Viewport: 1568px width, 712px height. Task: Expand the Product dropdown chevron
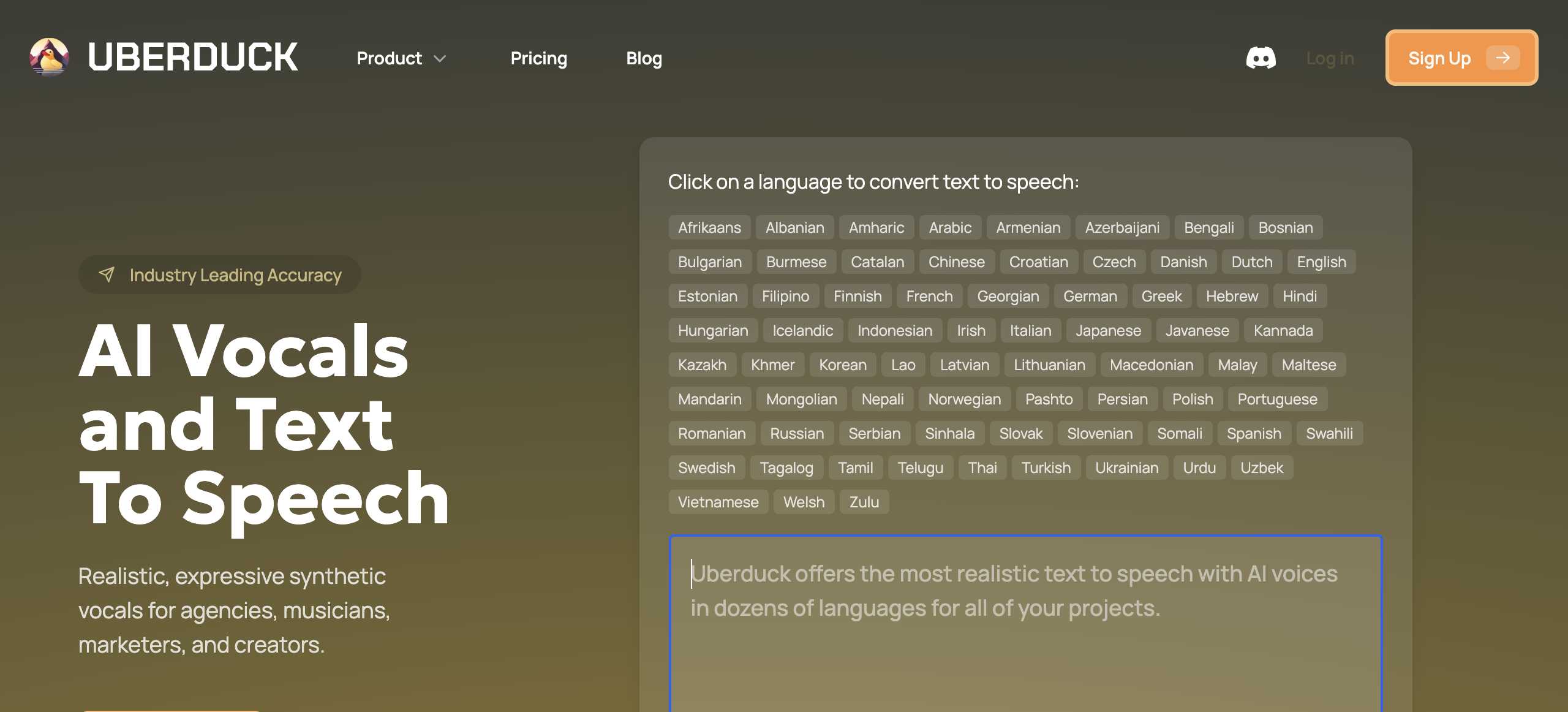(440, 59)
